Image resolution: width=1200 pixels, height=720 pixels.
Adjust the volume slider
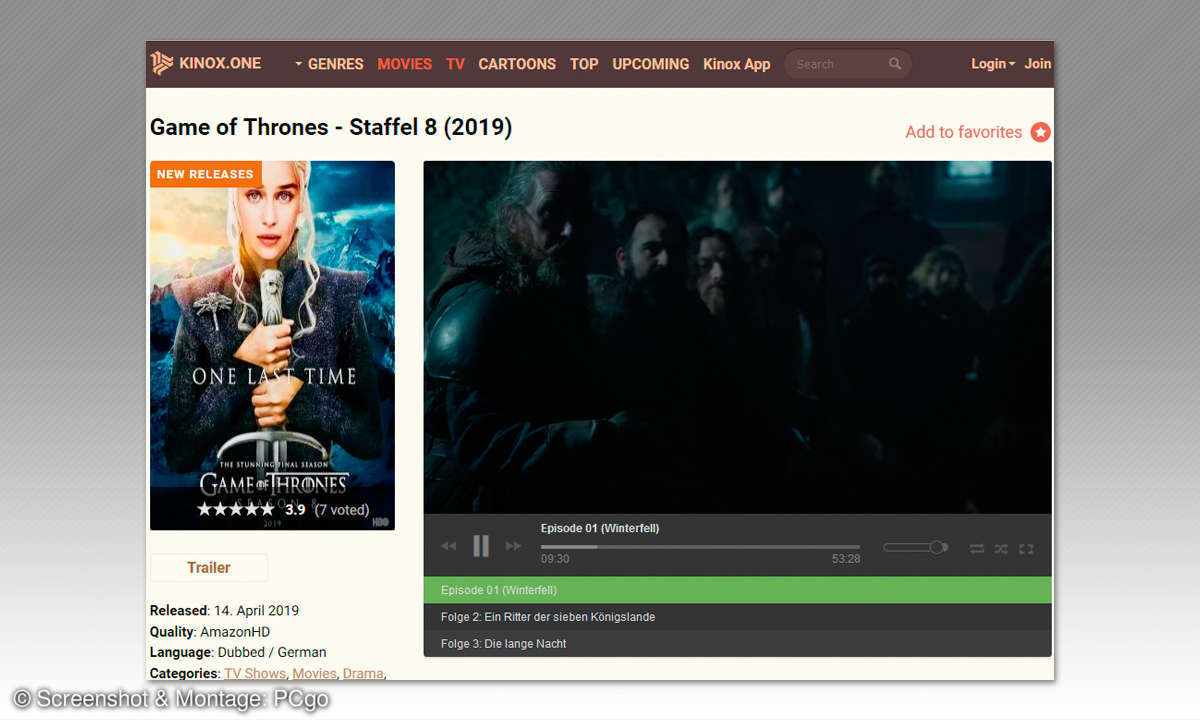pos(915,547)
